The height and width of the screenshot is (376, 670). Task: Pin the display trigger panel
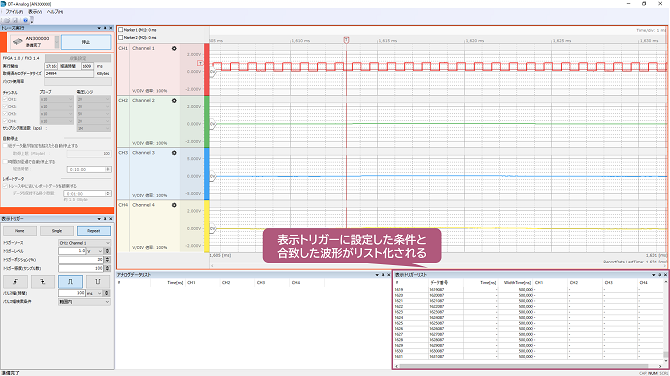click(x=105, y=219)
